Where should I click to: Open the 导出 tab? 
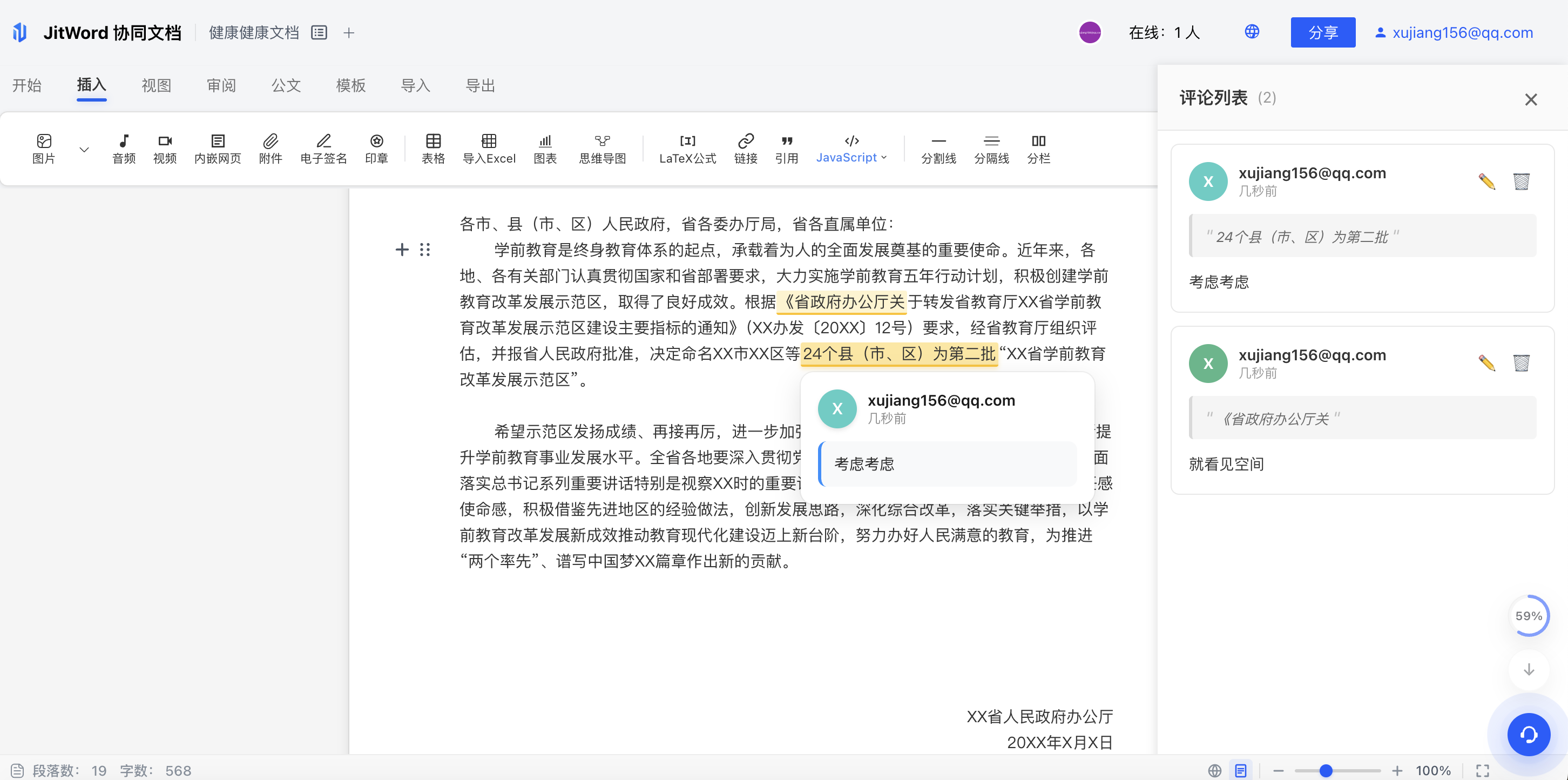(x=479, y=85)
